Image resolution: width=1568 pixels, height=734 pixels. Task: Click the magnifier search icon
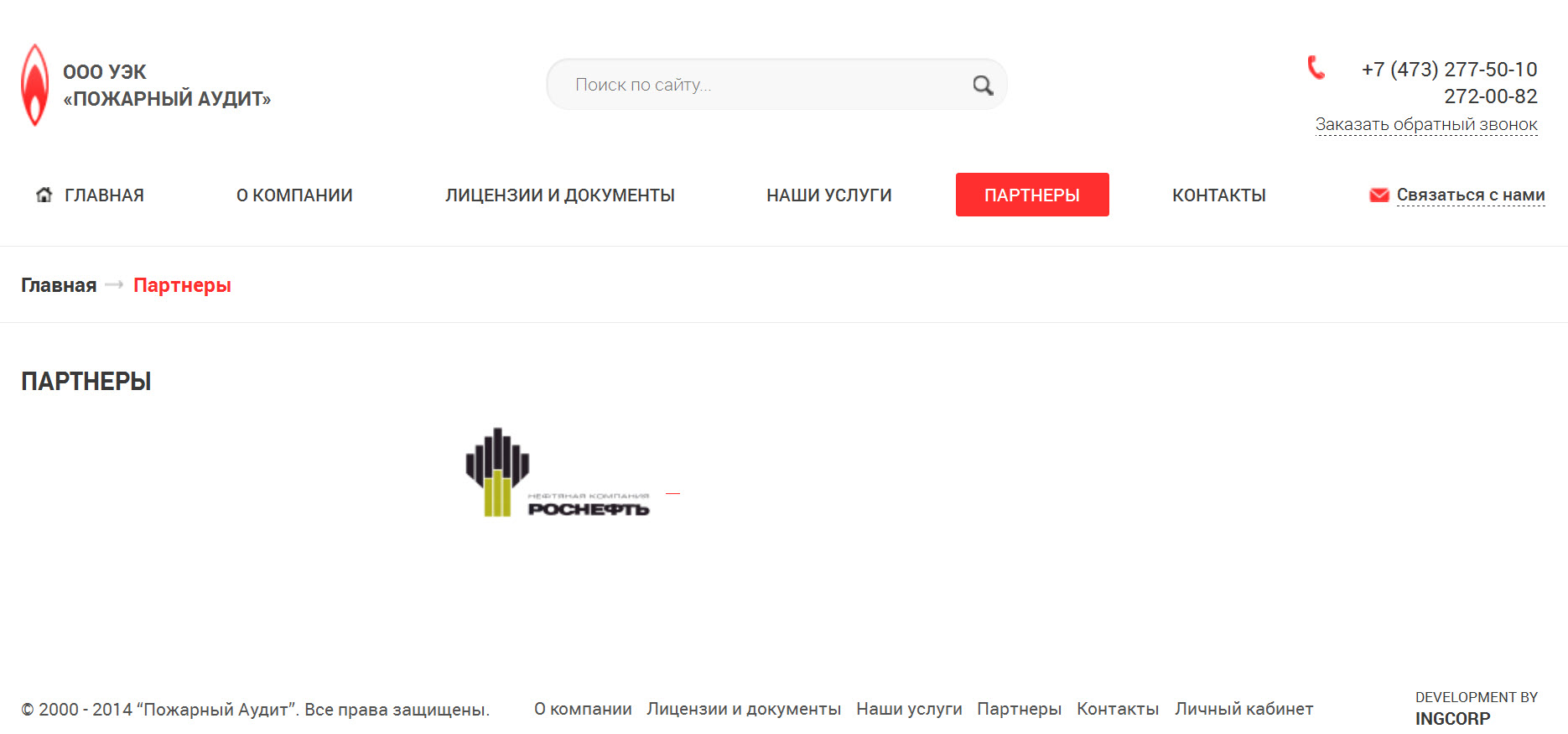coord(983,85)
